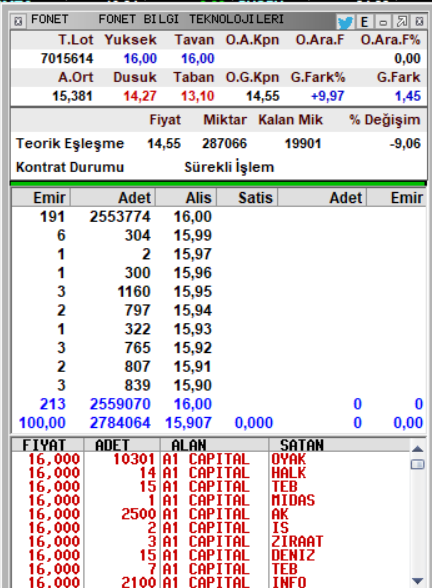432x588 pixels.
Task: Click % Değişim value -9,06
Action: (x=405, y=143)
